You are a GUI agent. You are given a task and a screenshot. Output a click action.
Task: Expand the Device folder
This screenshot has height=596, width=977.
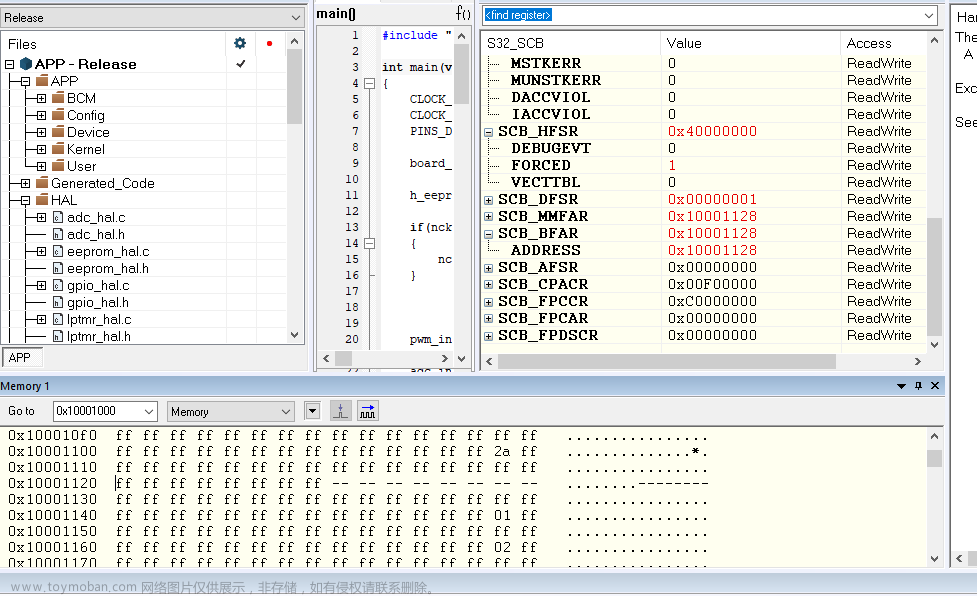pos(41,132)
